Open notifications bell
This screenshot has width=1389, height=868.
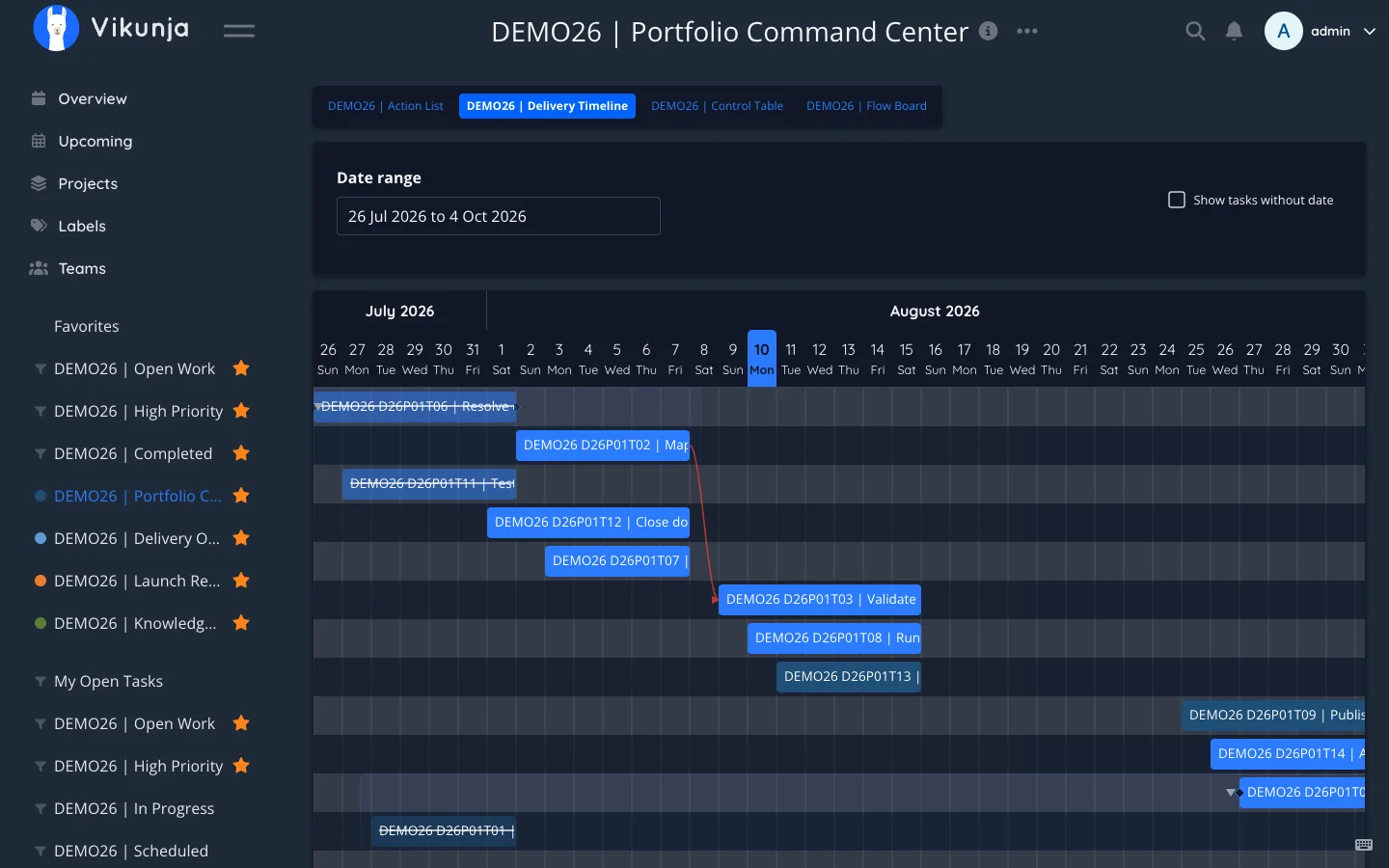click(x=1234, y=31)
